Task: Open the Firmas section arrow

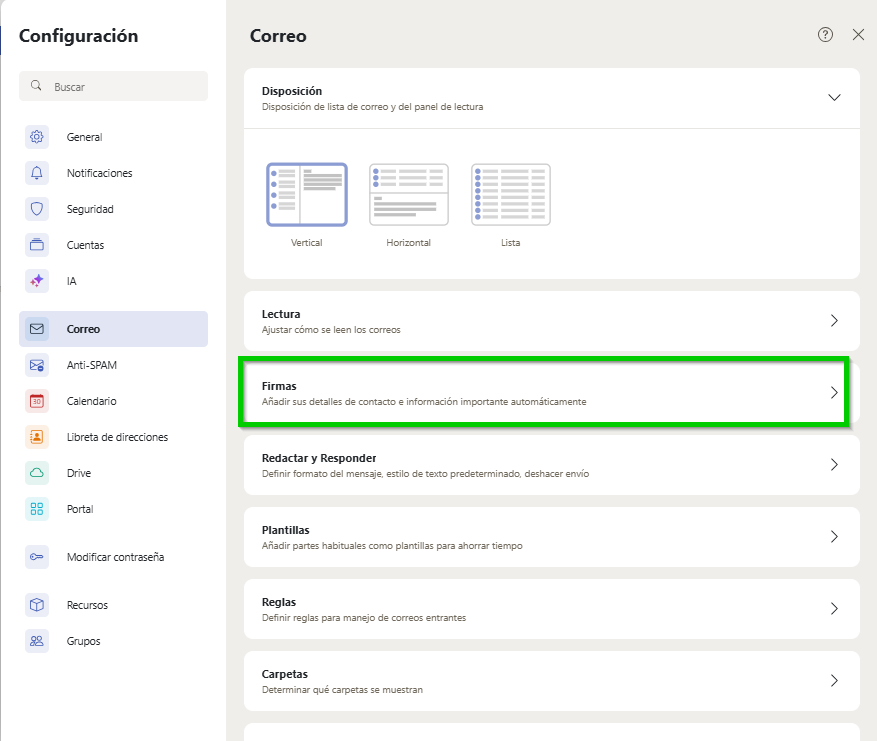Action: point(834,393)
